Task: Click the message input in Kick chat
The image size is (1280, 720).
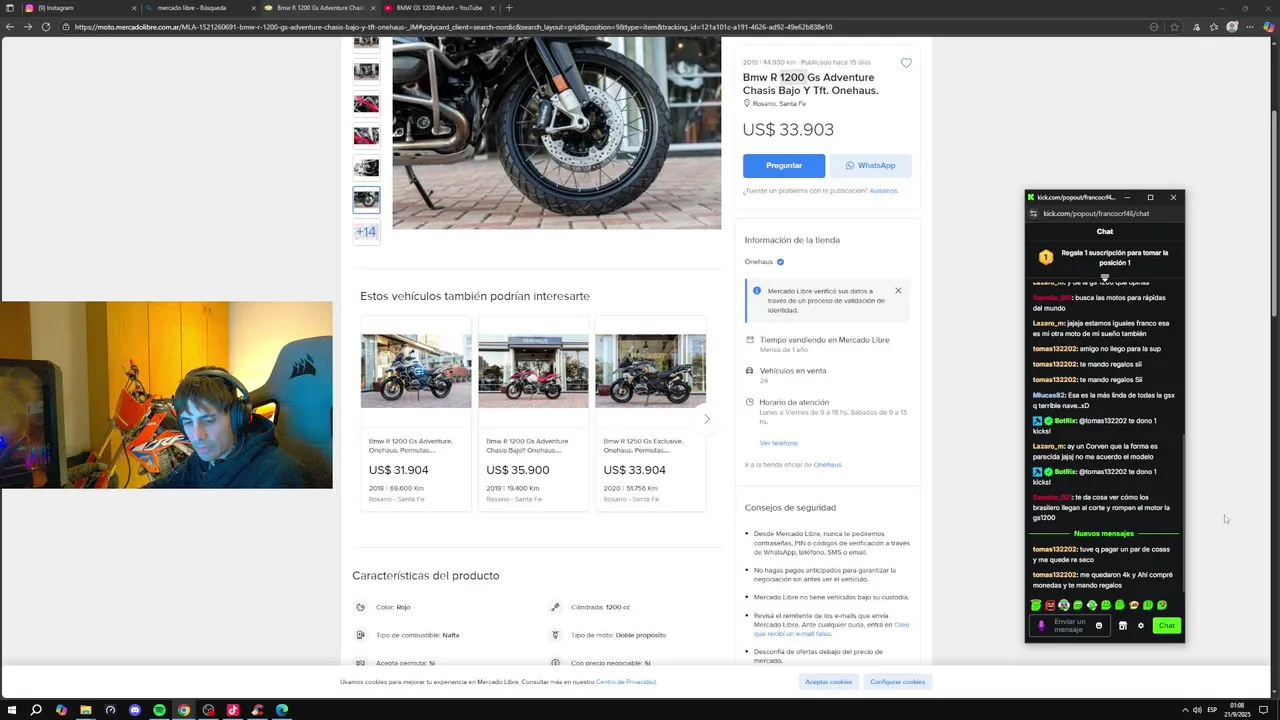Action: click(x=1070, y=626)
